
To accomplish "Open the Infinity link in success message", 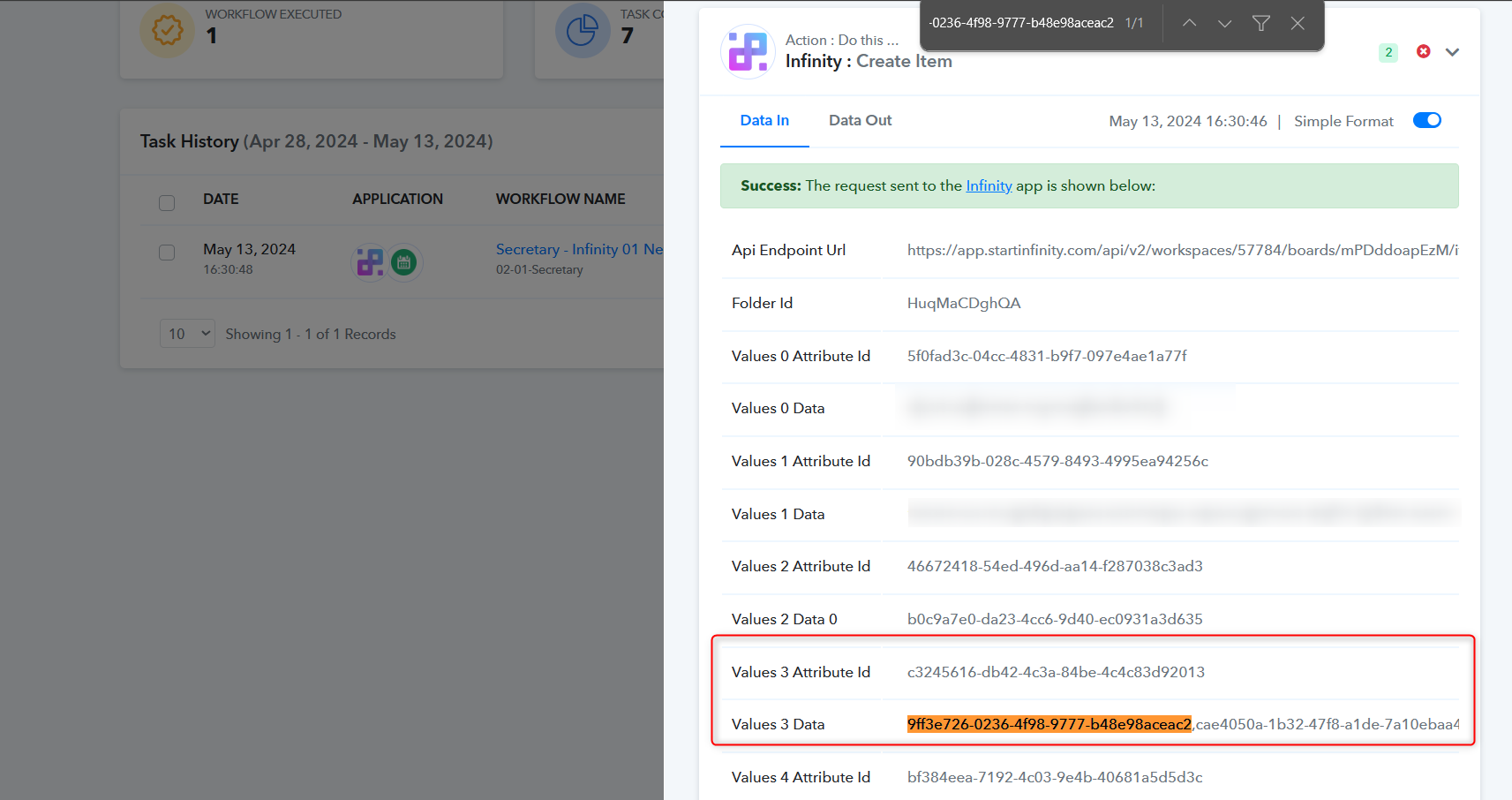I will pos(989,186).
